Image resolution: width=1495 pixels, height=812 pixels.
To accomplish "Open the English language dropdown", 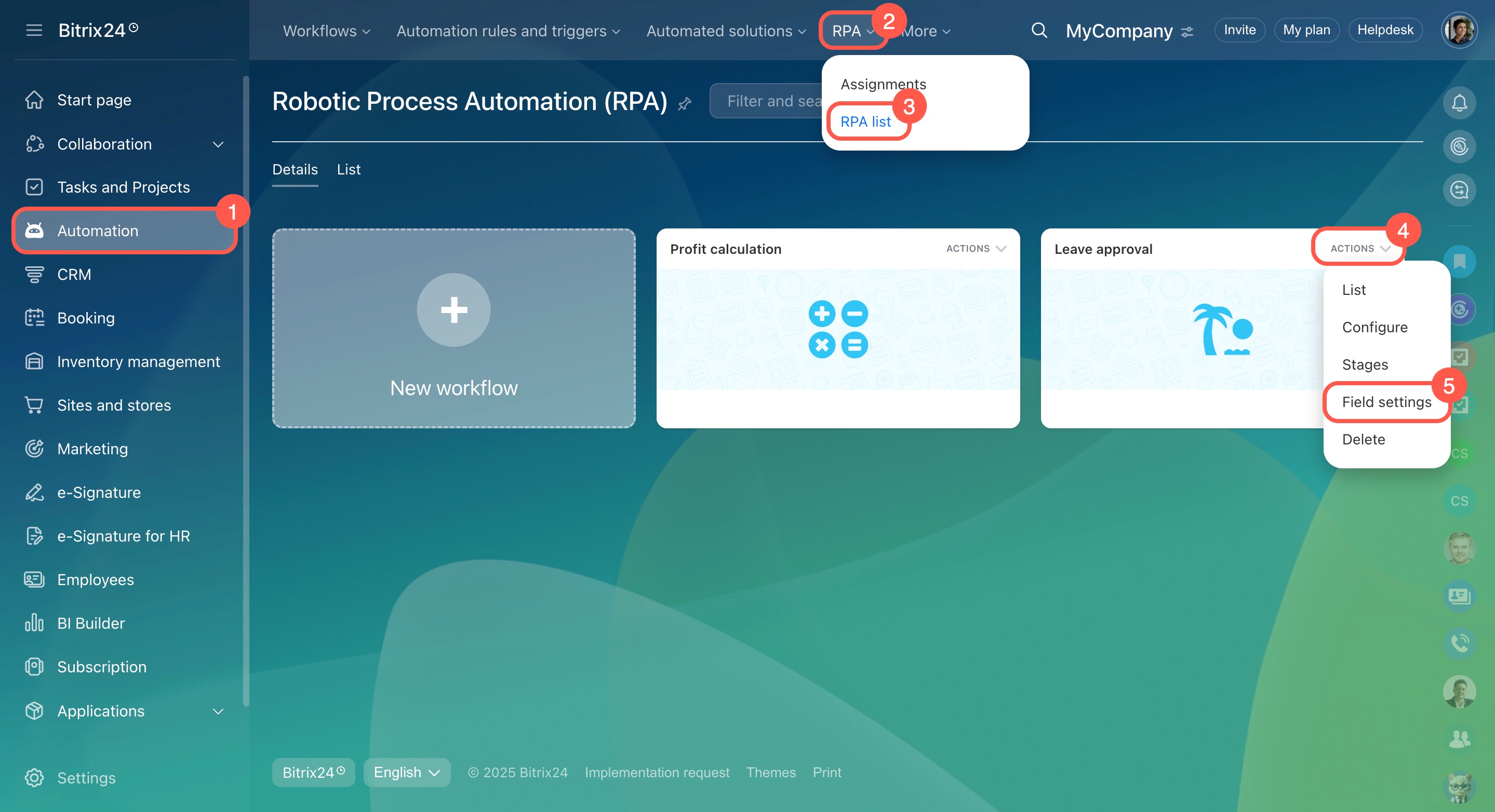I will pos(407,772).
